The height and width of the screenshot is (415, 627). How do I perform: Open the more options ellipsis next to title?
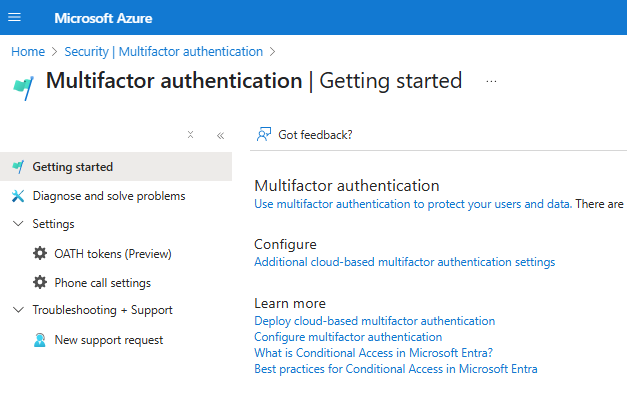coord(491,81)
